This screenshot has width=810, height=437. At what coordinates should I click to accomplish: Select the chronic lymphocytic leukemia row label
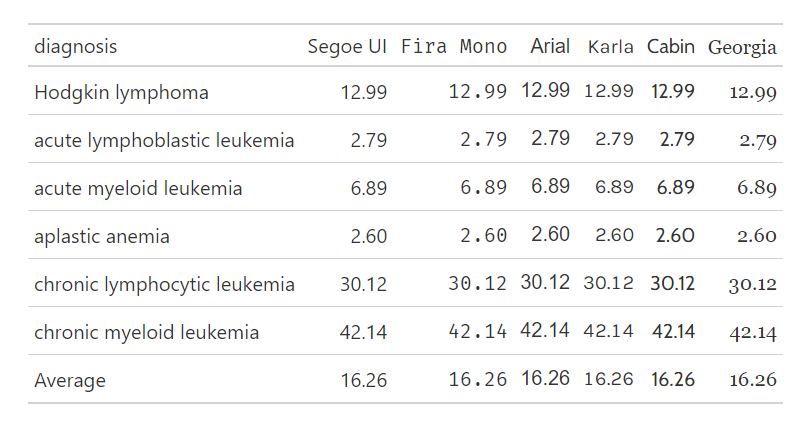164,285
